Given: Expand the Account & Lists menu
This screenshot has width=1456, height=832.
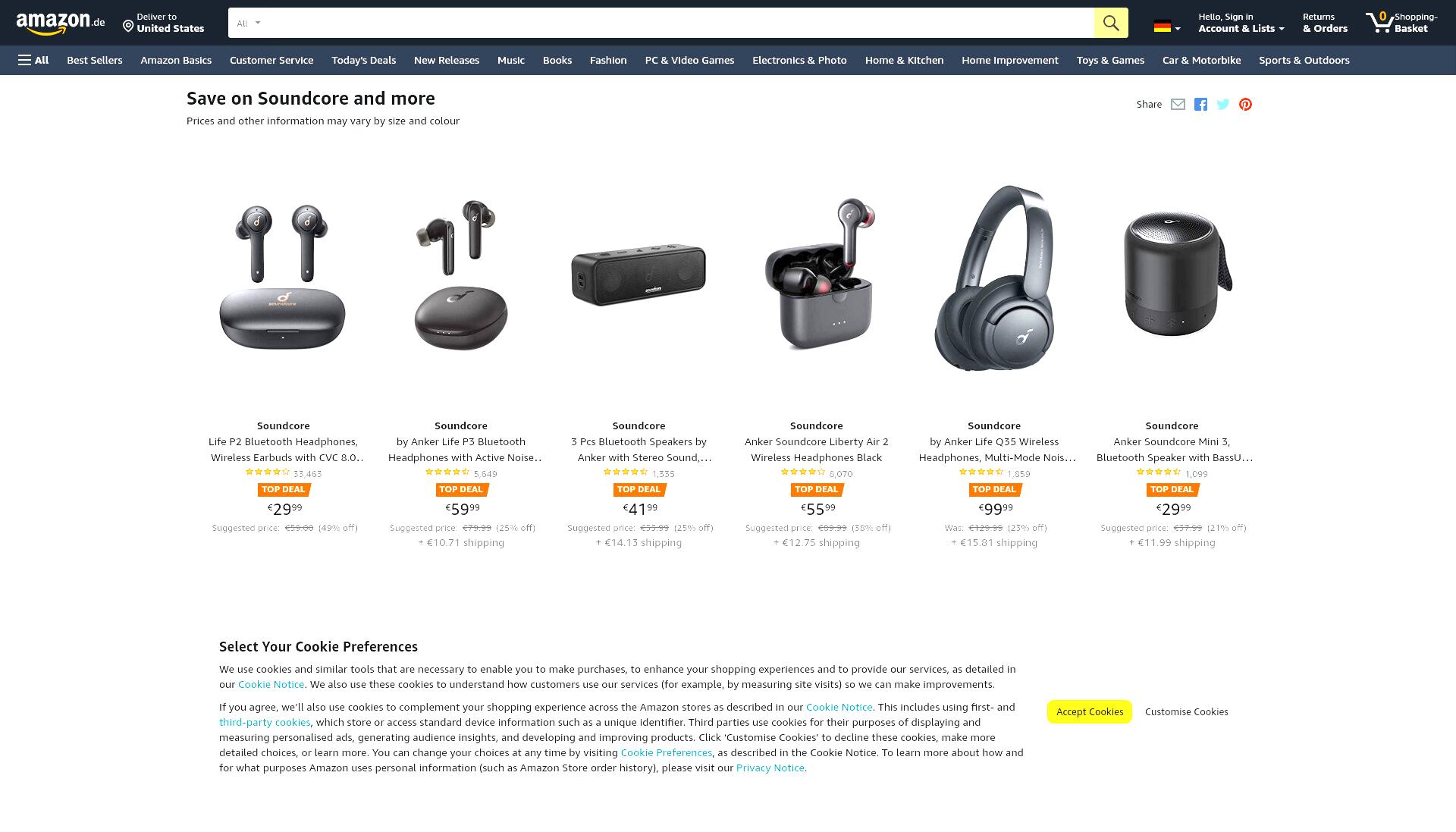Looking at the screenshot, I should coord(1241,23).
